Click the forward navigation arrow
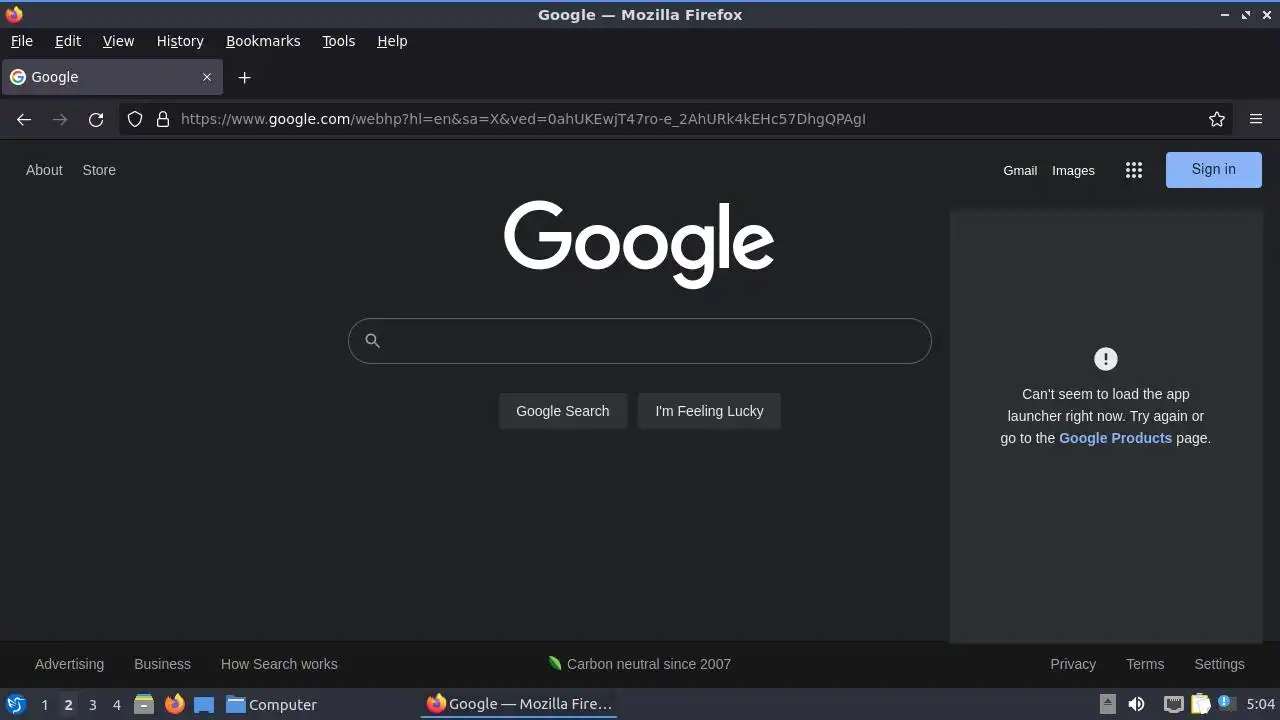The image size is (1280, 720). point(60,119)
